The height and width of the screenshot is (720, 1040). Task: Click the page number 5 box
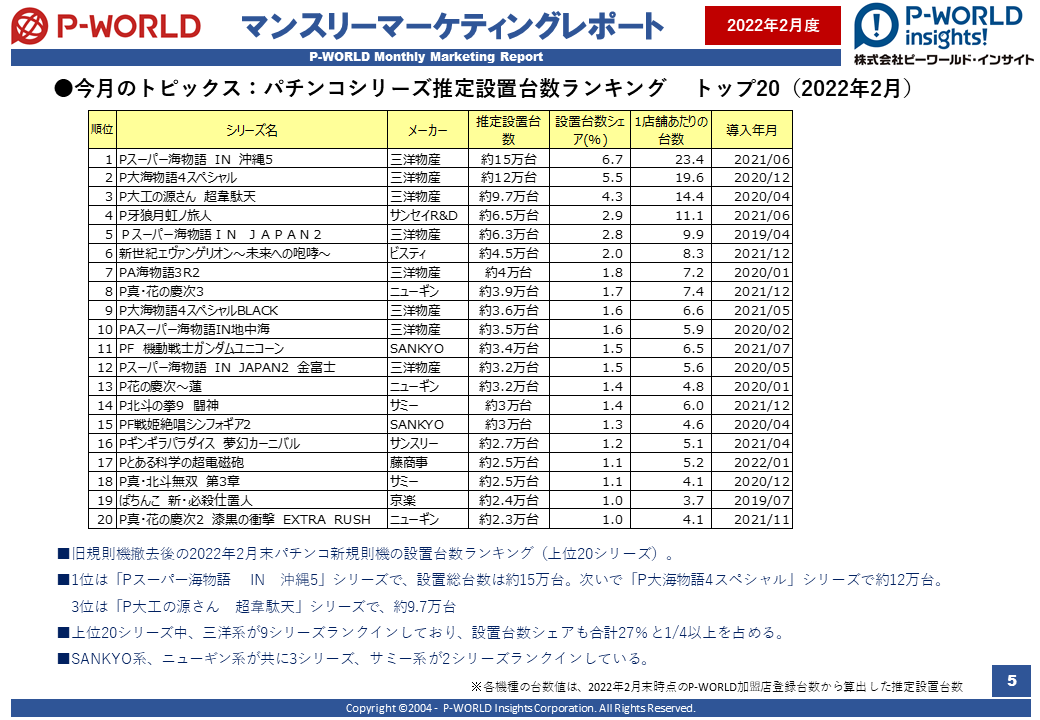pyautogui.click(x=1011, y=680)
